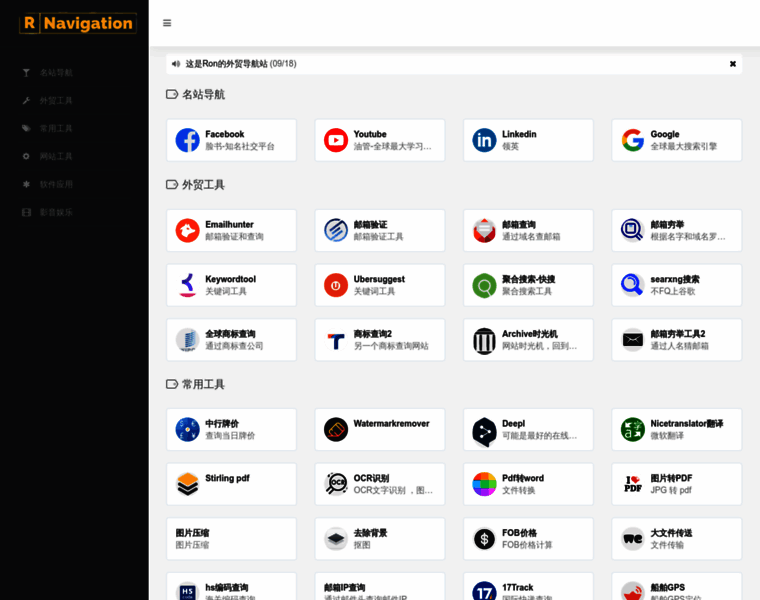
Task: Click the Deepl hexagon icon
Action: click(484, 431)
